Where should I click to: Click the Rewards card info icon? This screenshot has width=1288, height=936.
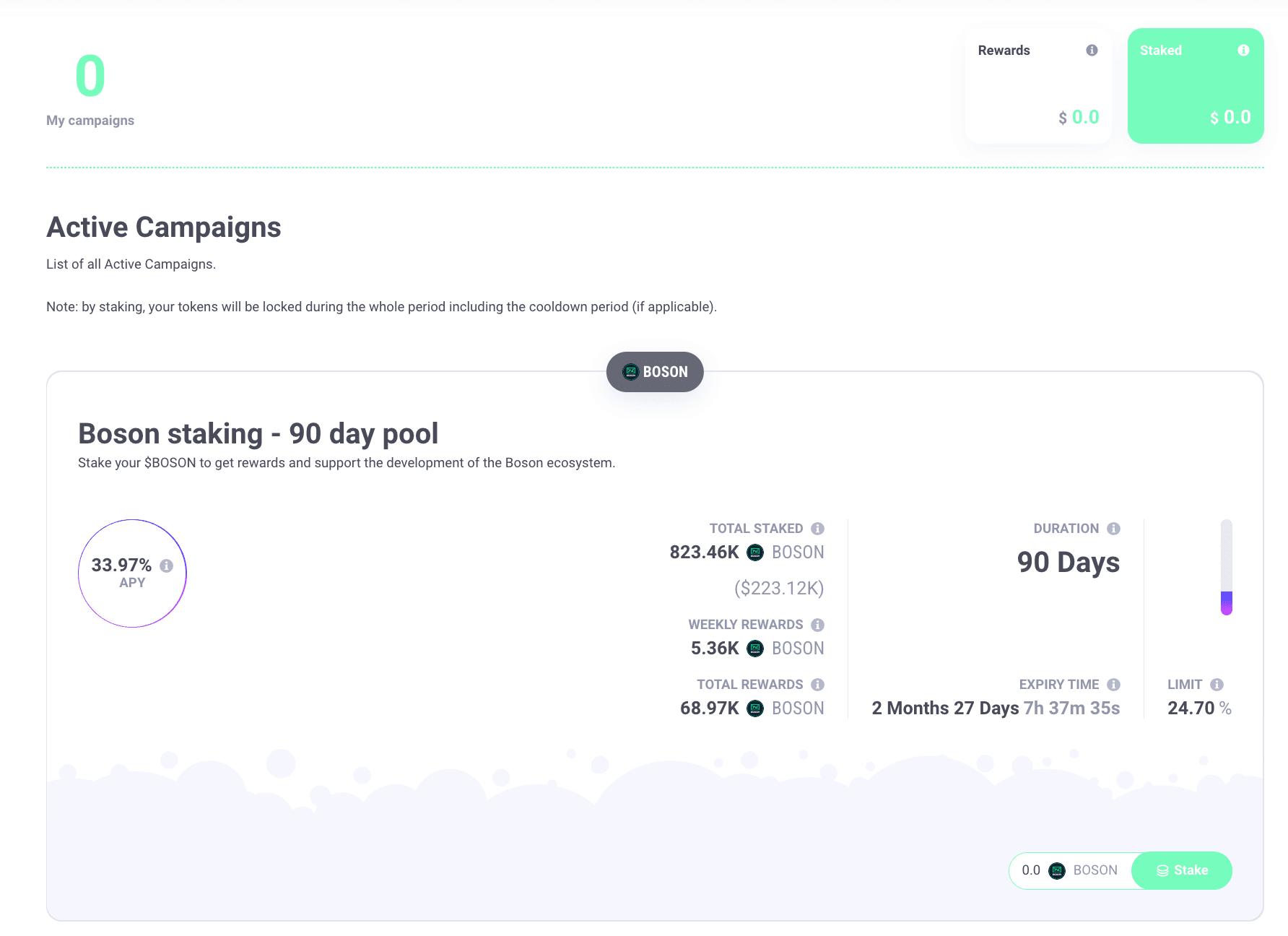(x=1092, y=50)
